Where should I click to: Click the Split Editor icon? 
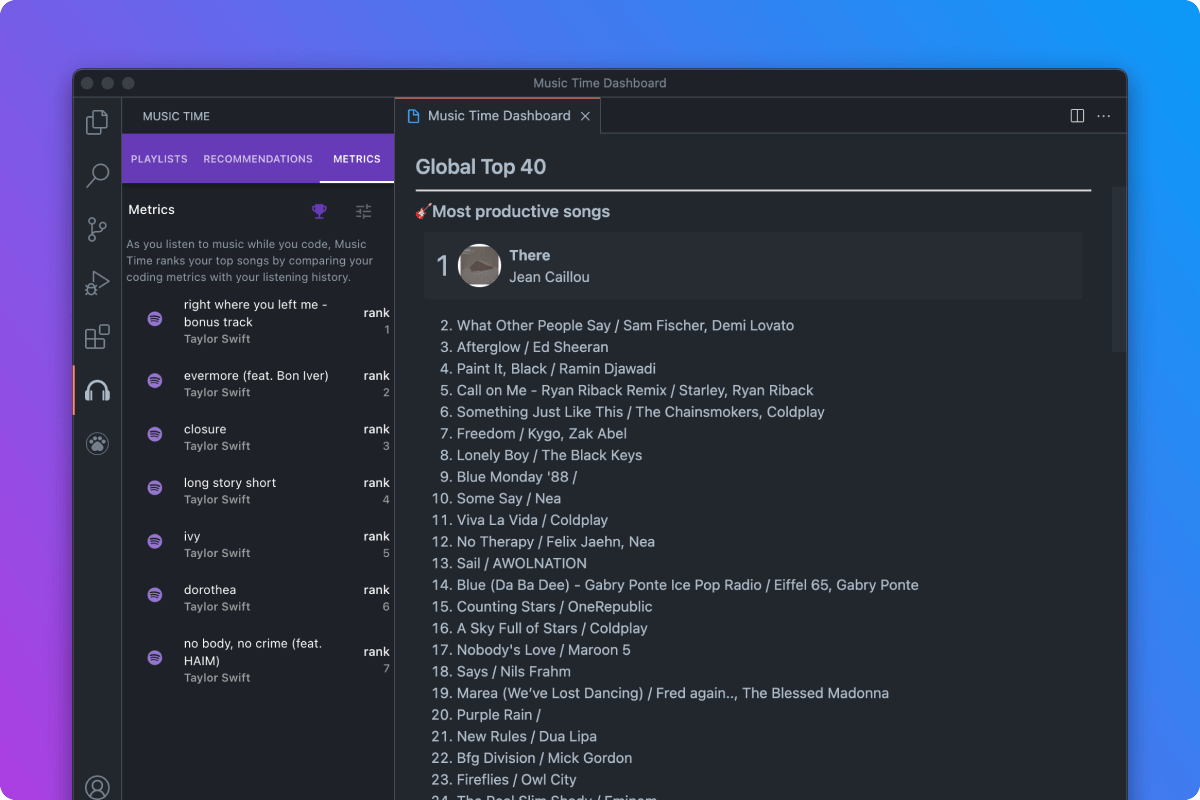1076,115
